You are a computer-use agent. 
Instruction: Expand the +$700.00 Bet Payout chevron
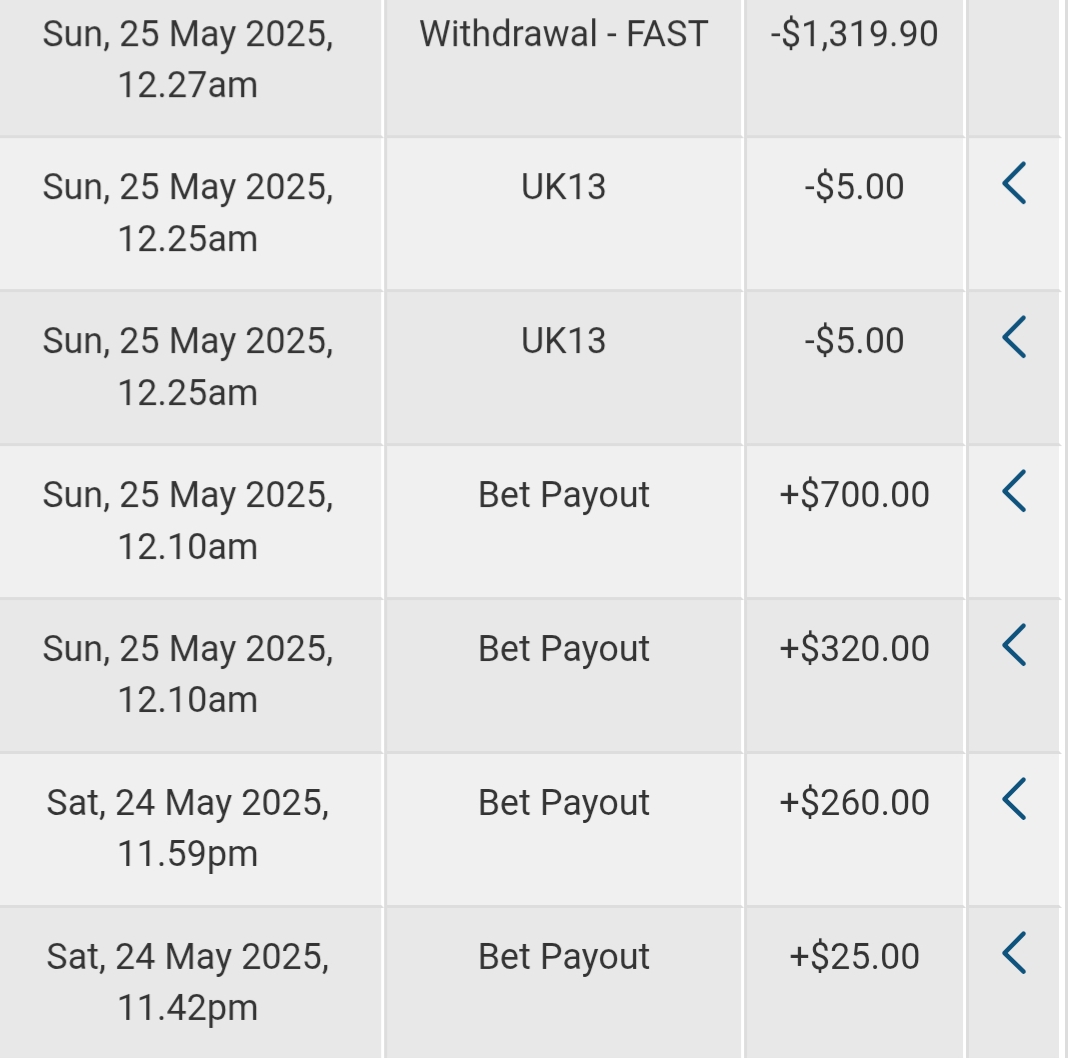[1014, 492]
